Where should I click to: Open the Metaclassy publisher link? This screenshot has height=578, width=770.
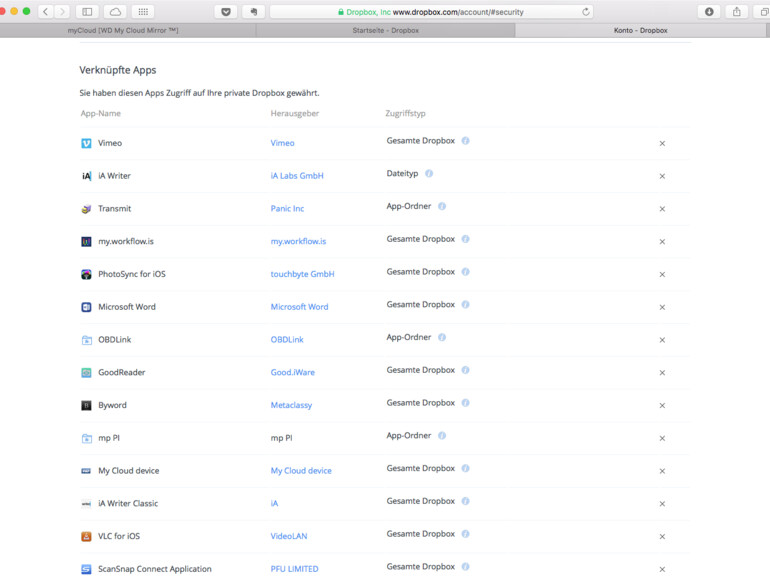(x=291, y=405)
